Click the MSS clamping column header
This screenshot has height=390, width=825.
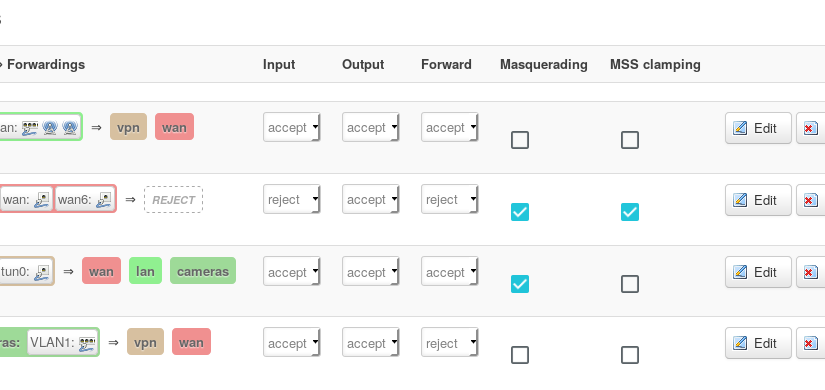click(655, 65)
